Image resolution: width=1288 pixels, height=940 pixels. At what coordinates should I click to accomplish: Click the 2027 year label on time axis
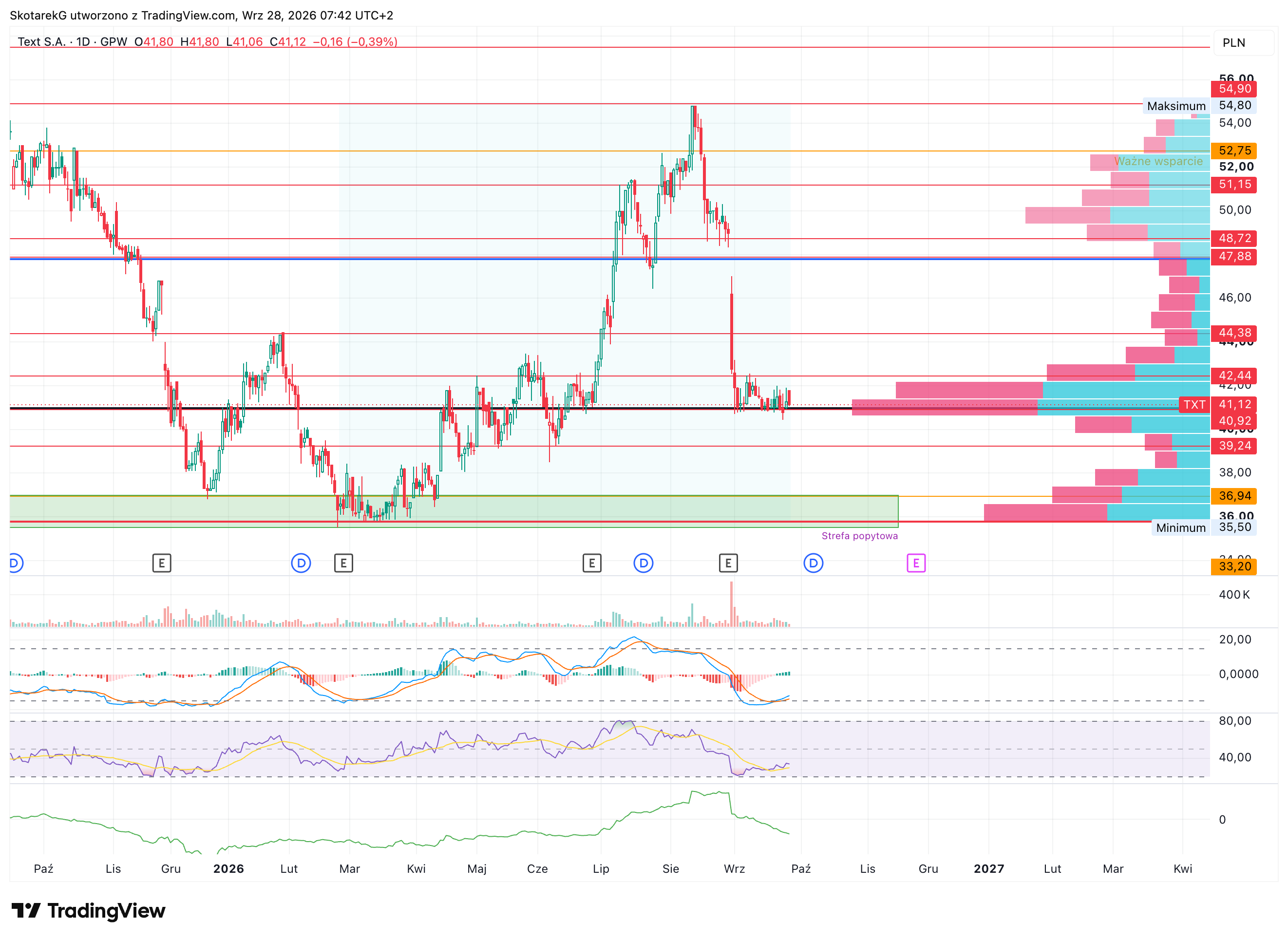988,869
